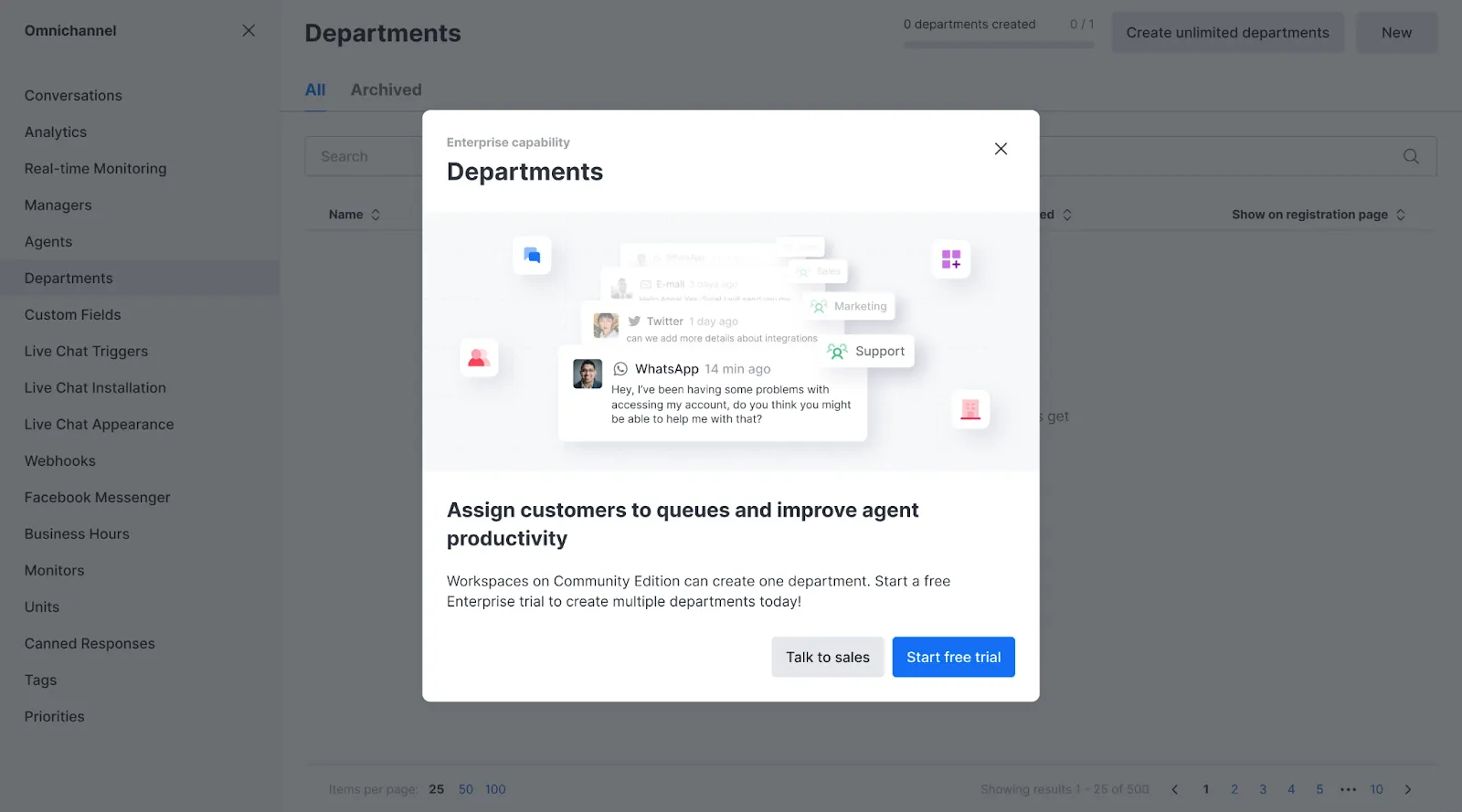
Task: Set items per page to 25
Action: tap(437, 789)
